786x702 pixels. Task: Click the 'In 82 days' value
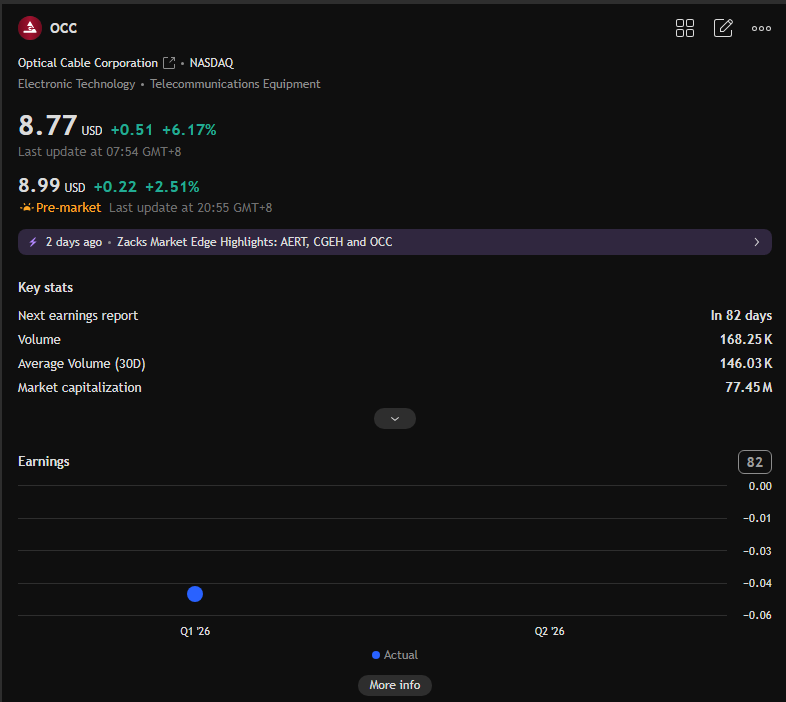tap(741, 315)
